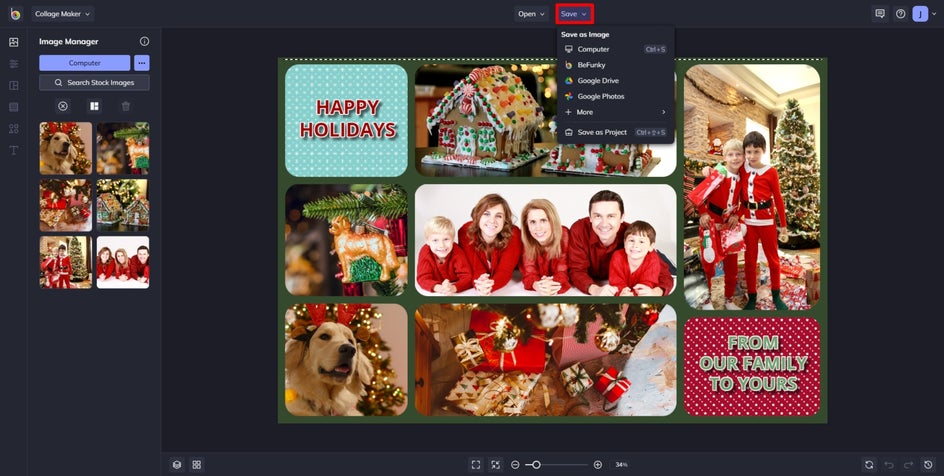Click the family portrait collage cell
This screenshot has height=476, width=944.
[545, 240]
